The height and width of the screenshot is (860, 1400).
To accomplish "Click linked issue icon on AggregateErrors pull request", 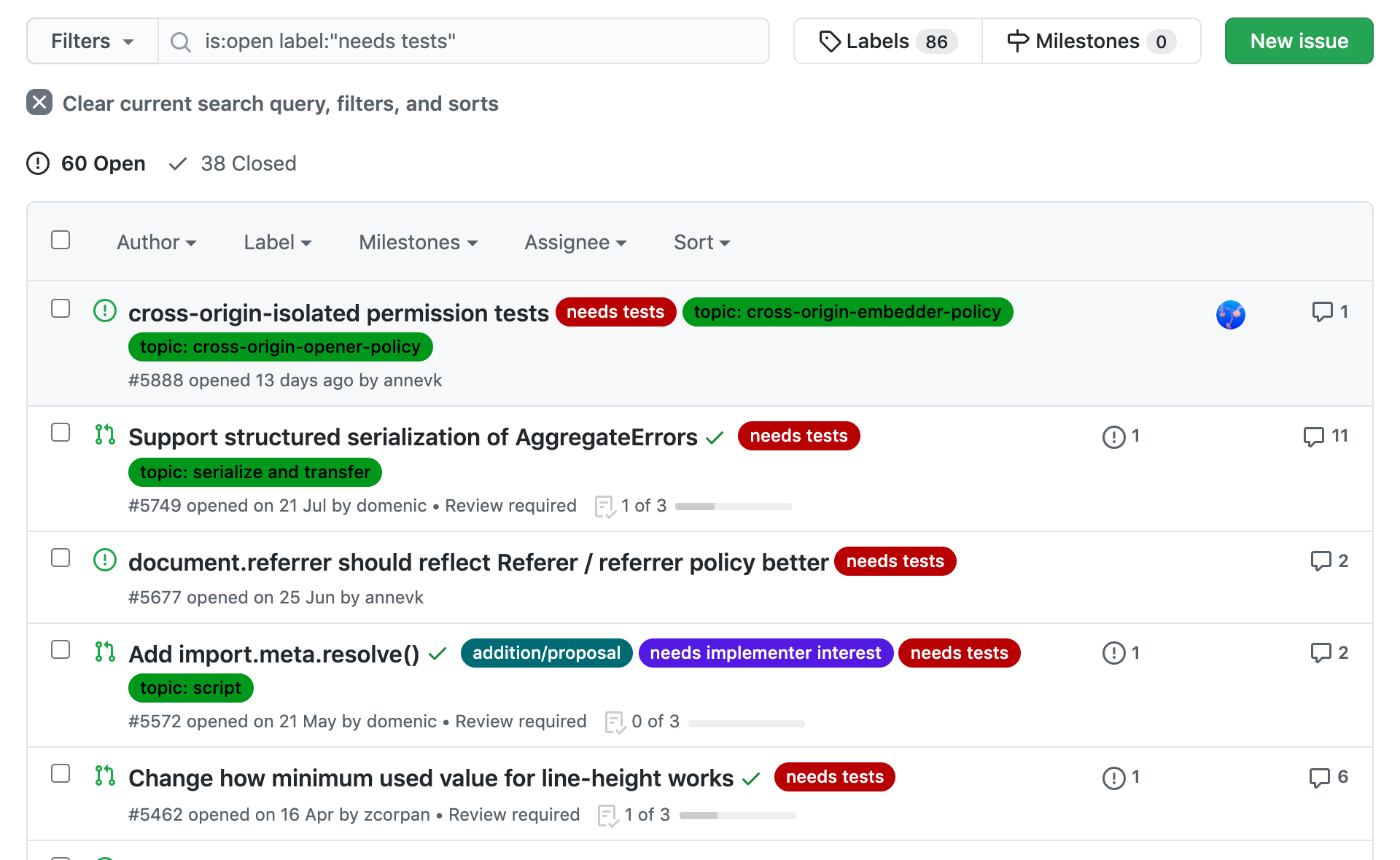I will (1113, 437).
